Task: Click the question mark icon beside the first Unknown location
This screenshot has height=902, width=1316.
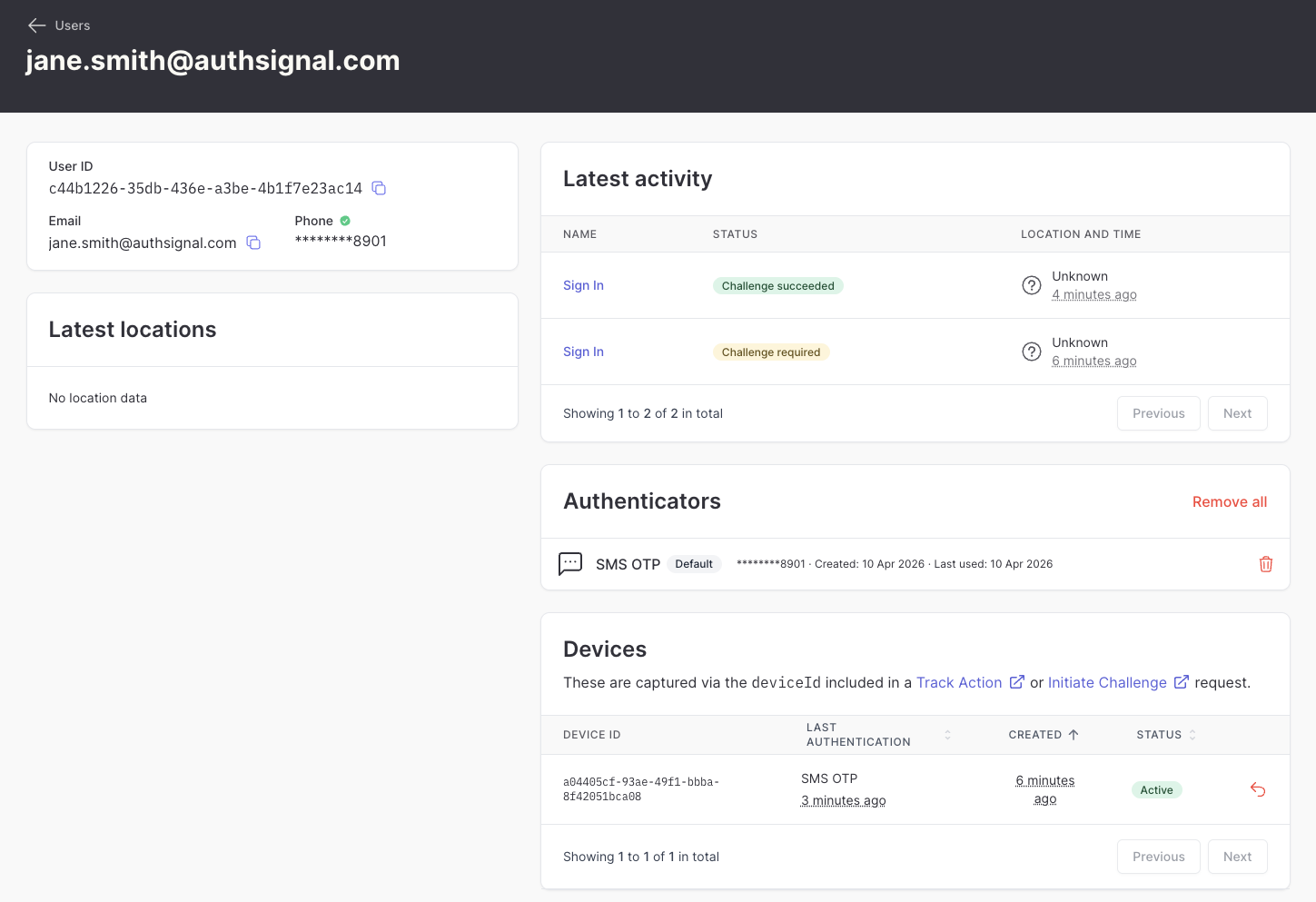Action: (1031, 284)
